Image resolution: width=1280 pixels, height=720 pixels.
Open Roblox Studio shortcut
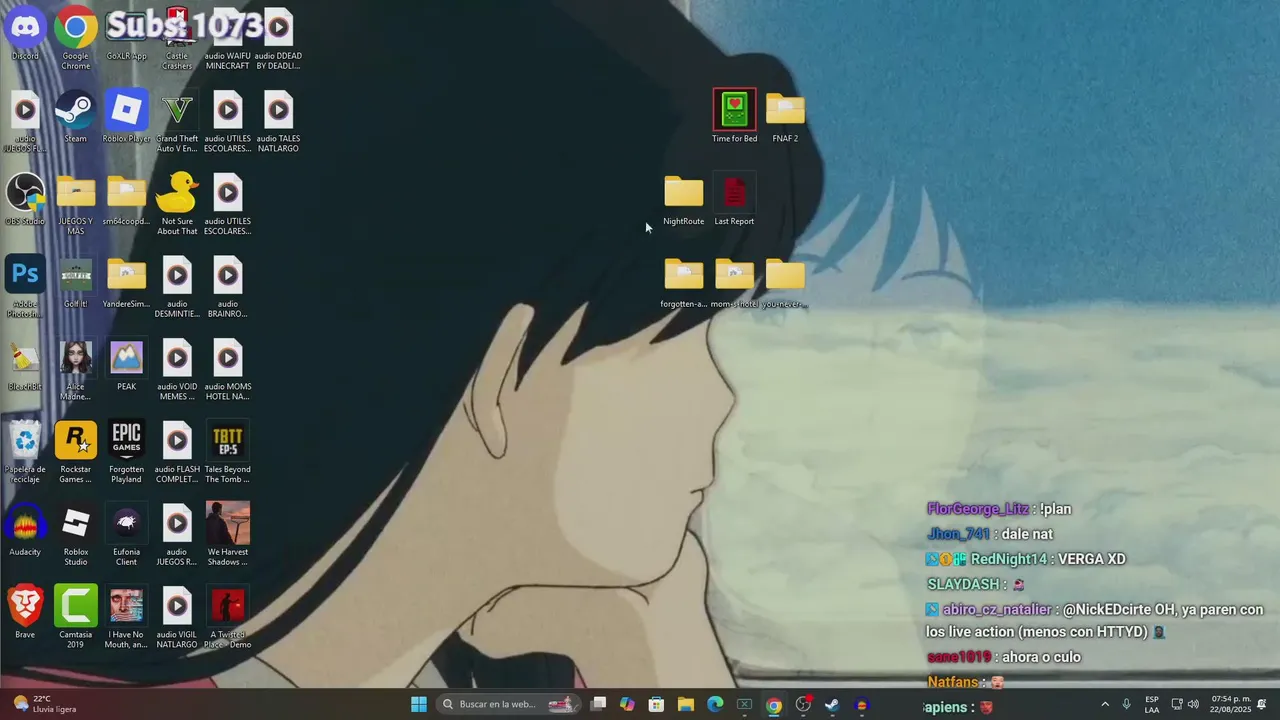76,535
